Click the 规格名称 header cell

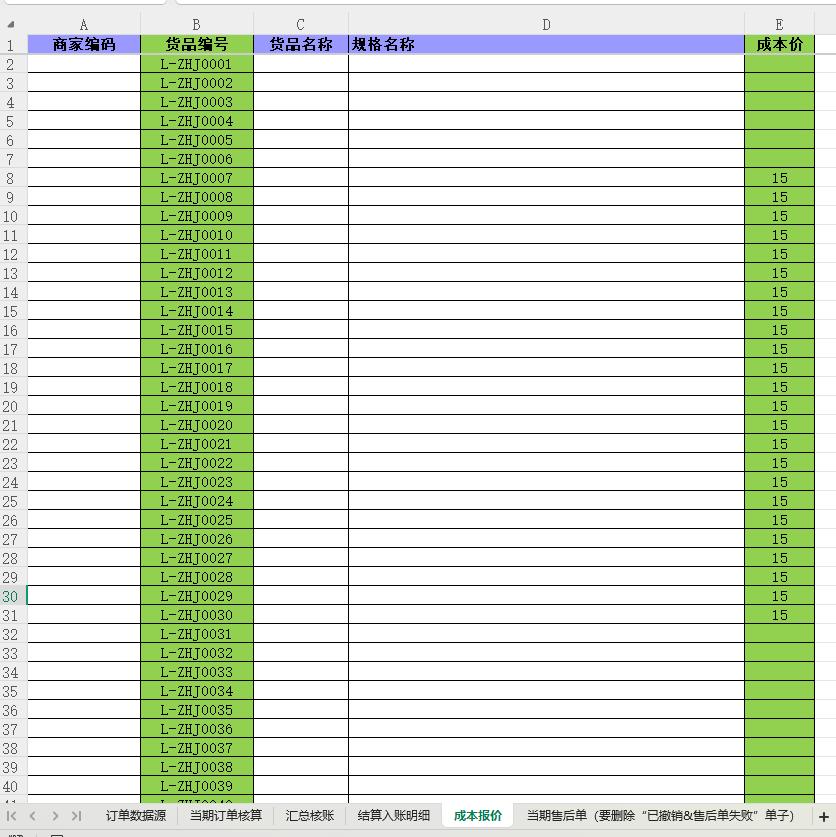(x=546, y=44)
